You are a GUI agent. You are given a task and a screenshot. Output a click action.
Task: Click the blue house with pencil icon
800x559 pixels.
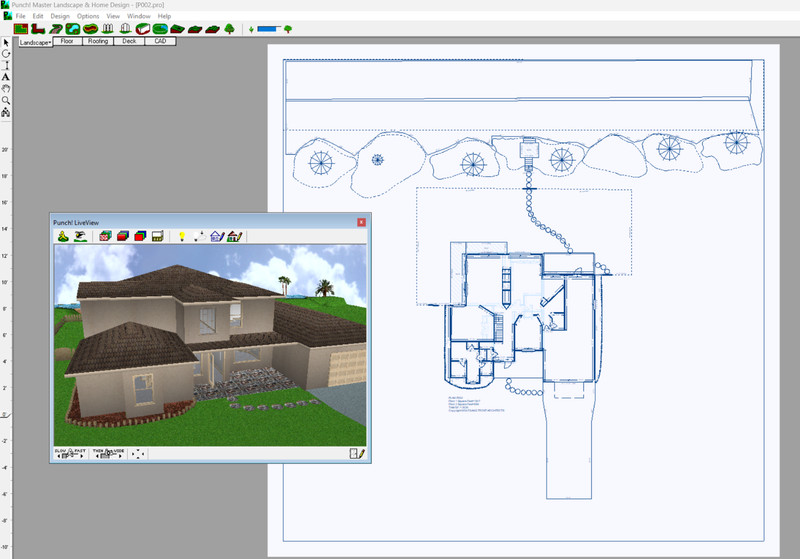click(217, 236)
